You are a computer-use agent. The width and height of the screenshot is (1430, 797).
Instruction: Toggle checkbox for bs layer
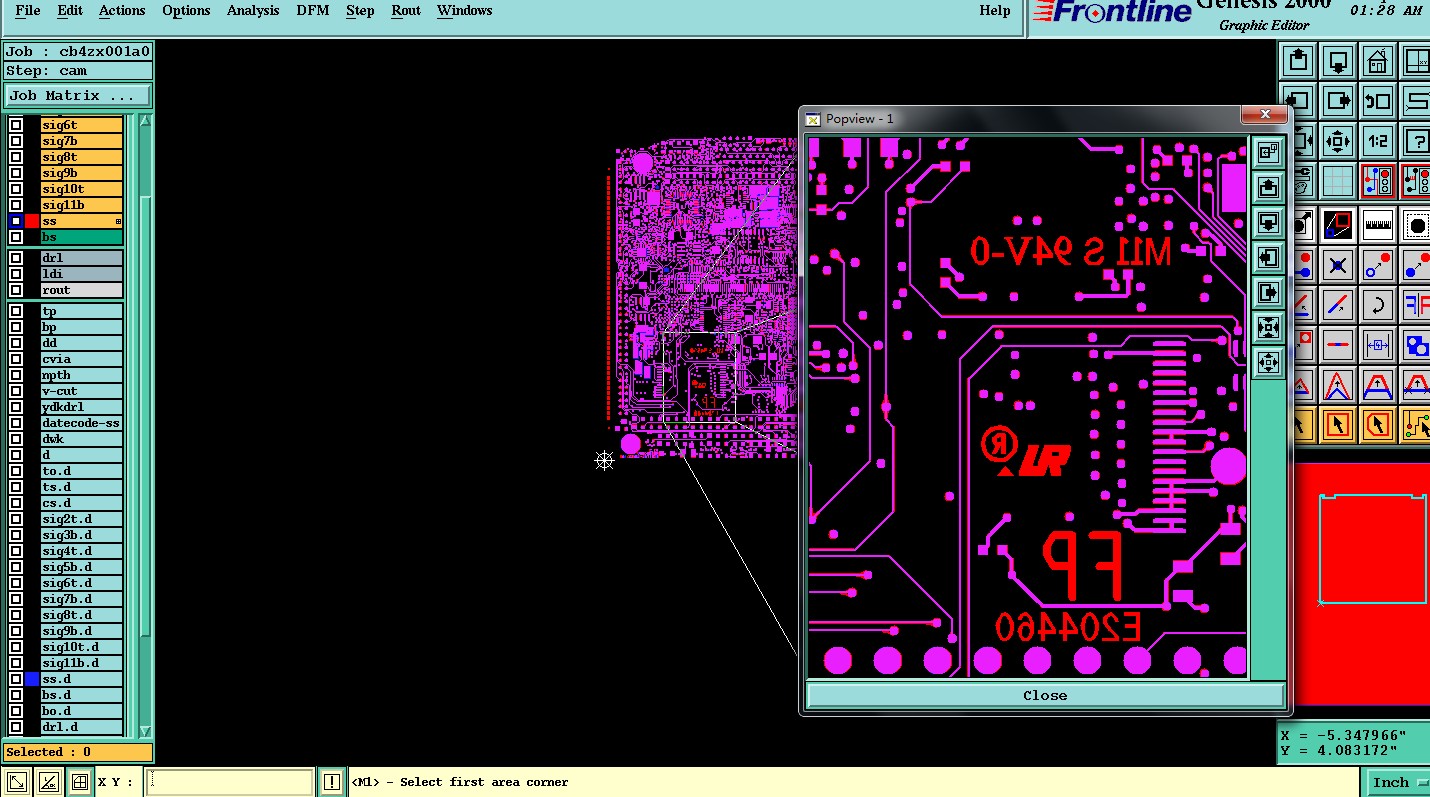coord(16,237)
